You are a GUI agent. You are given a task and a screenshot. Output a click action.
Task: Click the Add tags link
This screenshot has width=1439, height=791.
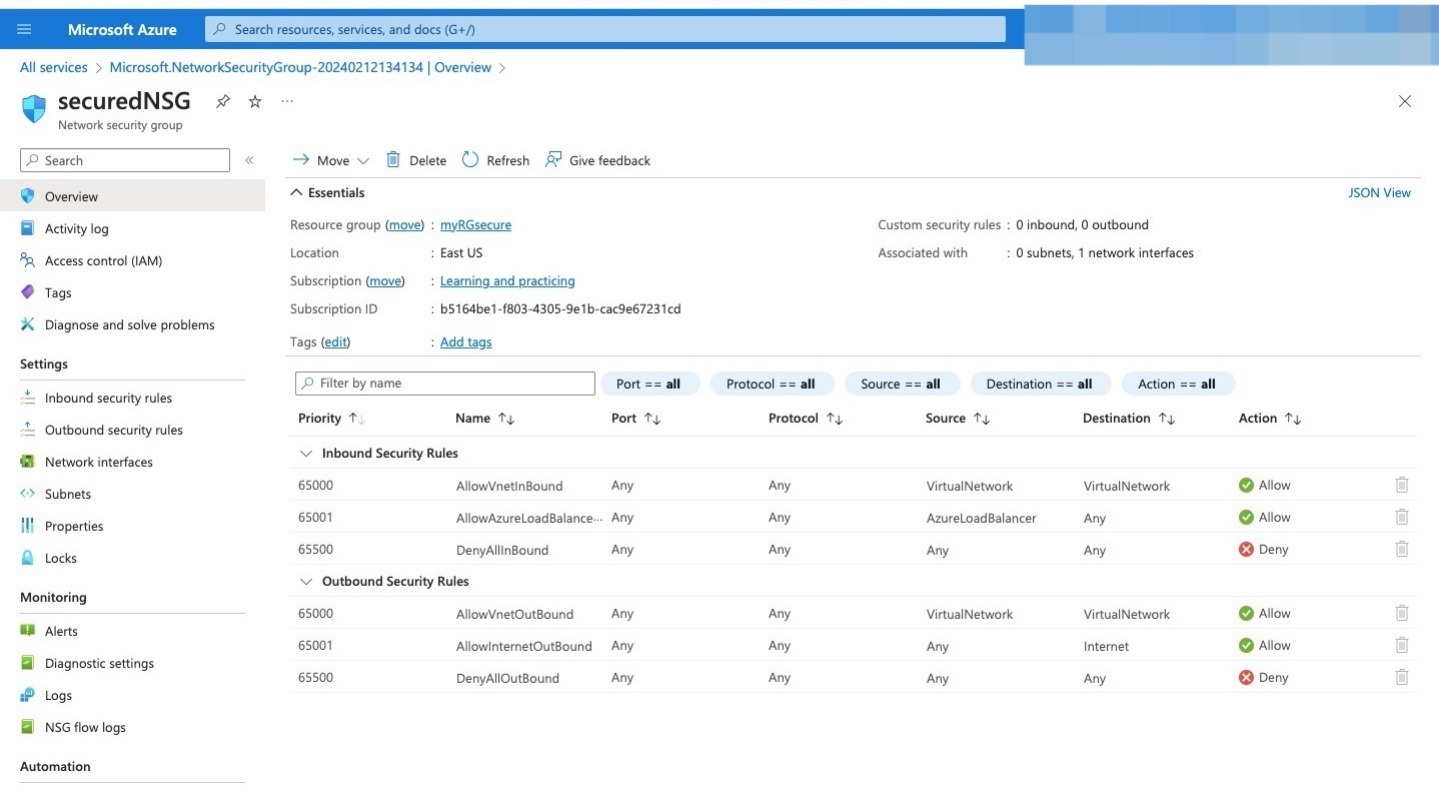(466, 342)
